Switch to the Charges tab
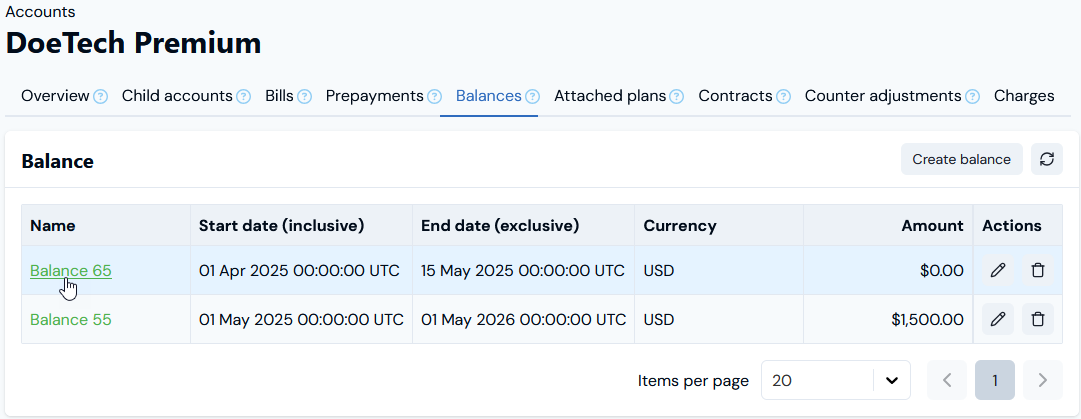This screenshot has height=419, width=1081. 1024,96
